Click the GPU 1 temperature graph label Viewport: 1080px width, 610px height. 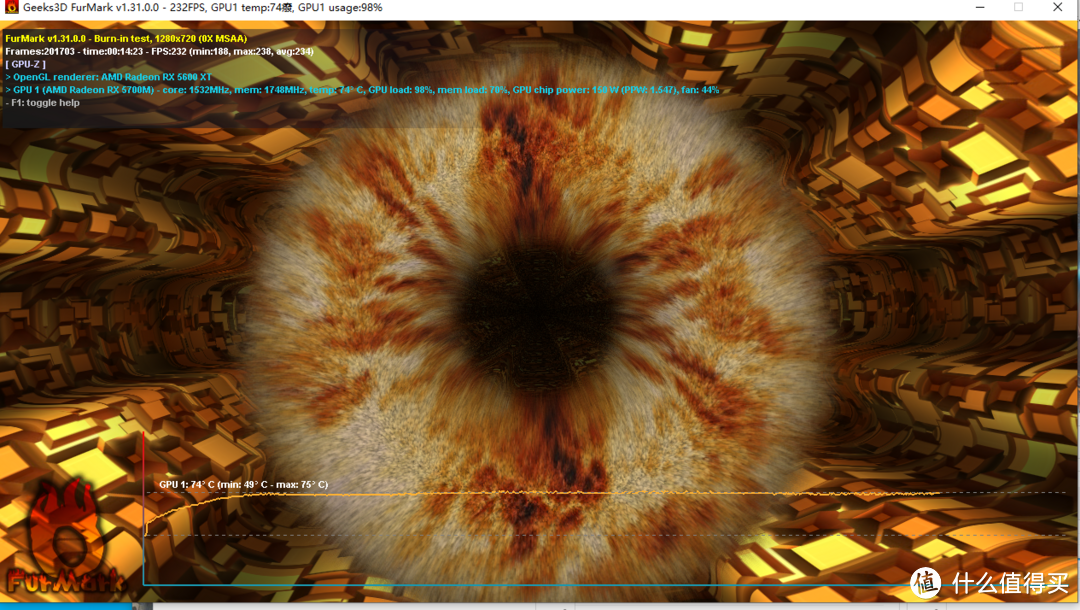pyautogui.click(x=243, y=485)
